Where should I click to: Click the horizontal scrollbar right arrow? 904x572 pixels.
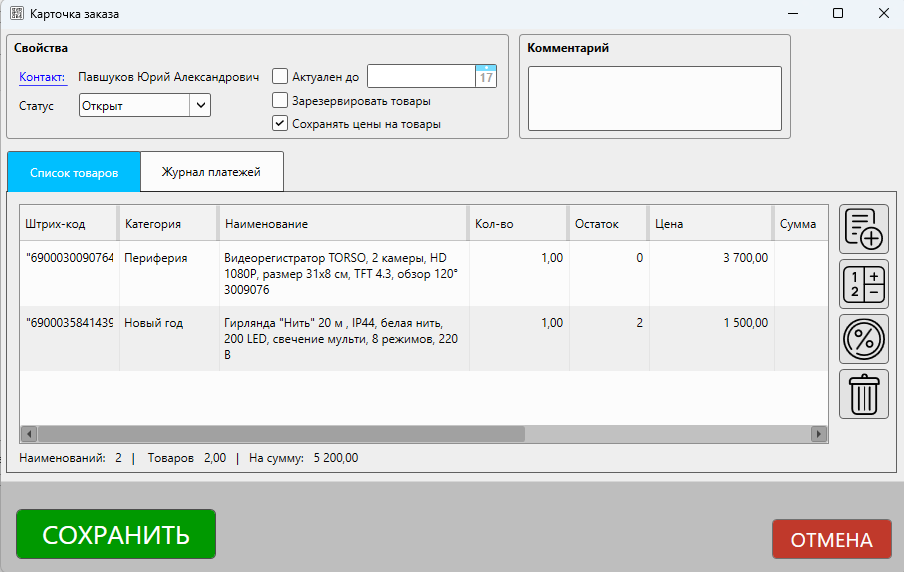pyautogui.click(x=819, y=434)
